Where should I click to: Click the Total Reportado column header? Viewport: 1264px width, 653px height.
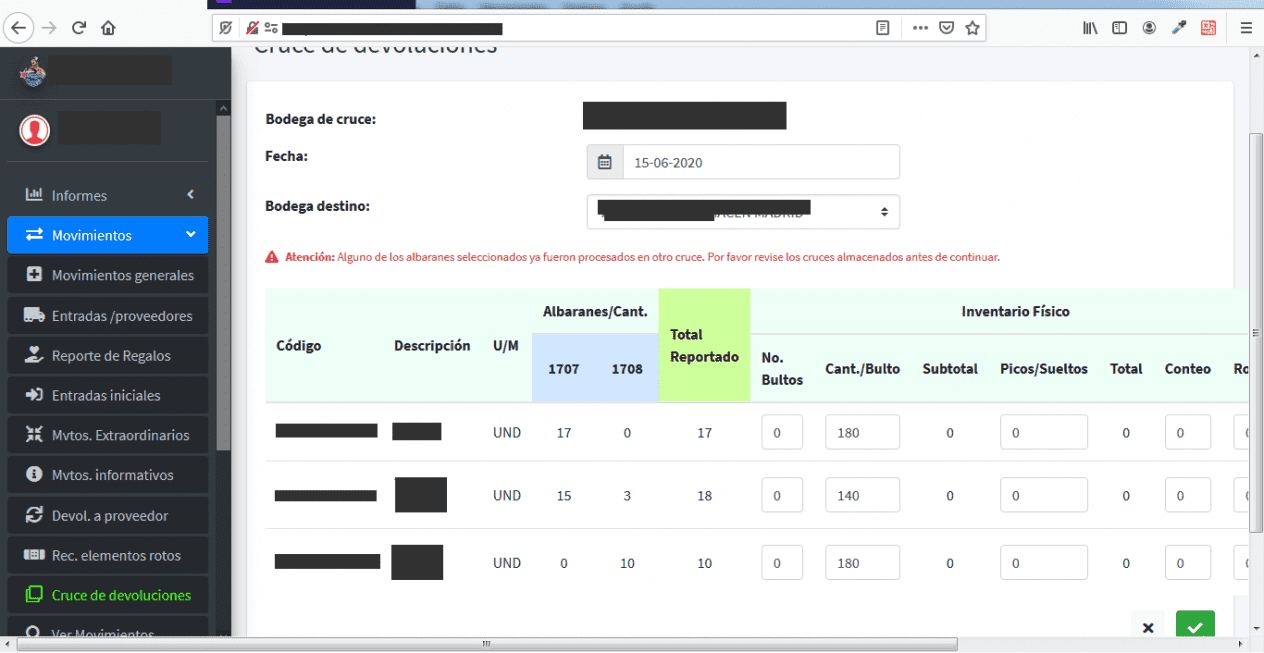pos(704,345)
